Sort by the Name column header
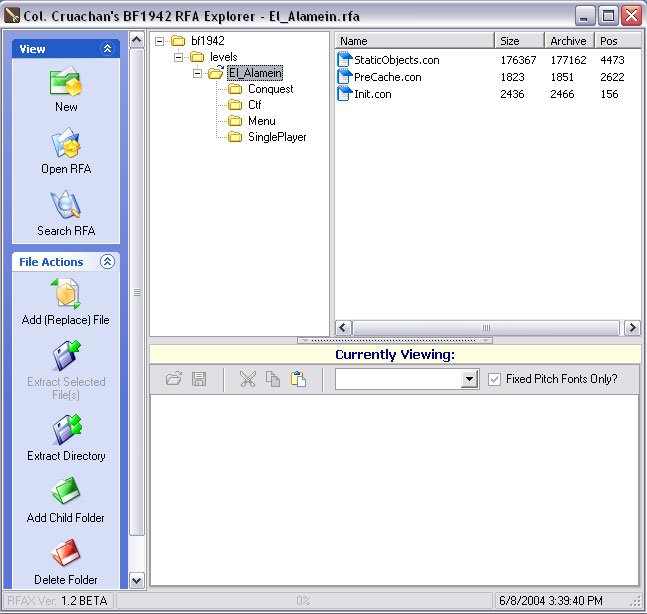Viewport: 647px width, 614px height. [415, 41]
